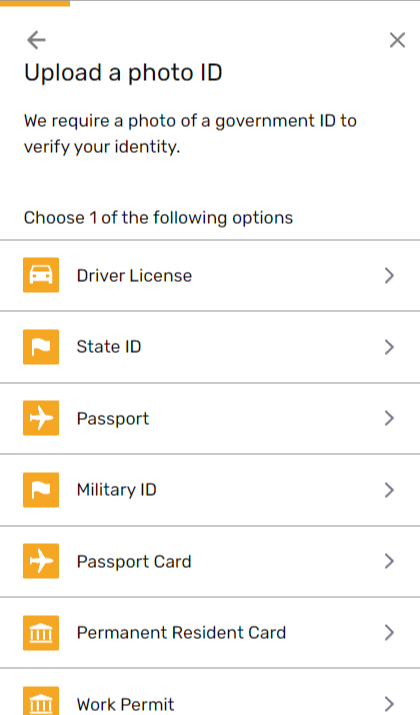Click the flag icon beside State ID
420x715 pixels.
point(41,347)
